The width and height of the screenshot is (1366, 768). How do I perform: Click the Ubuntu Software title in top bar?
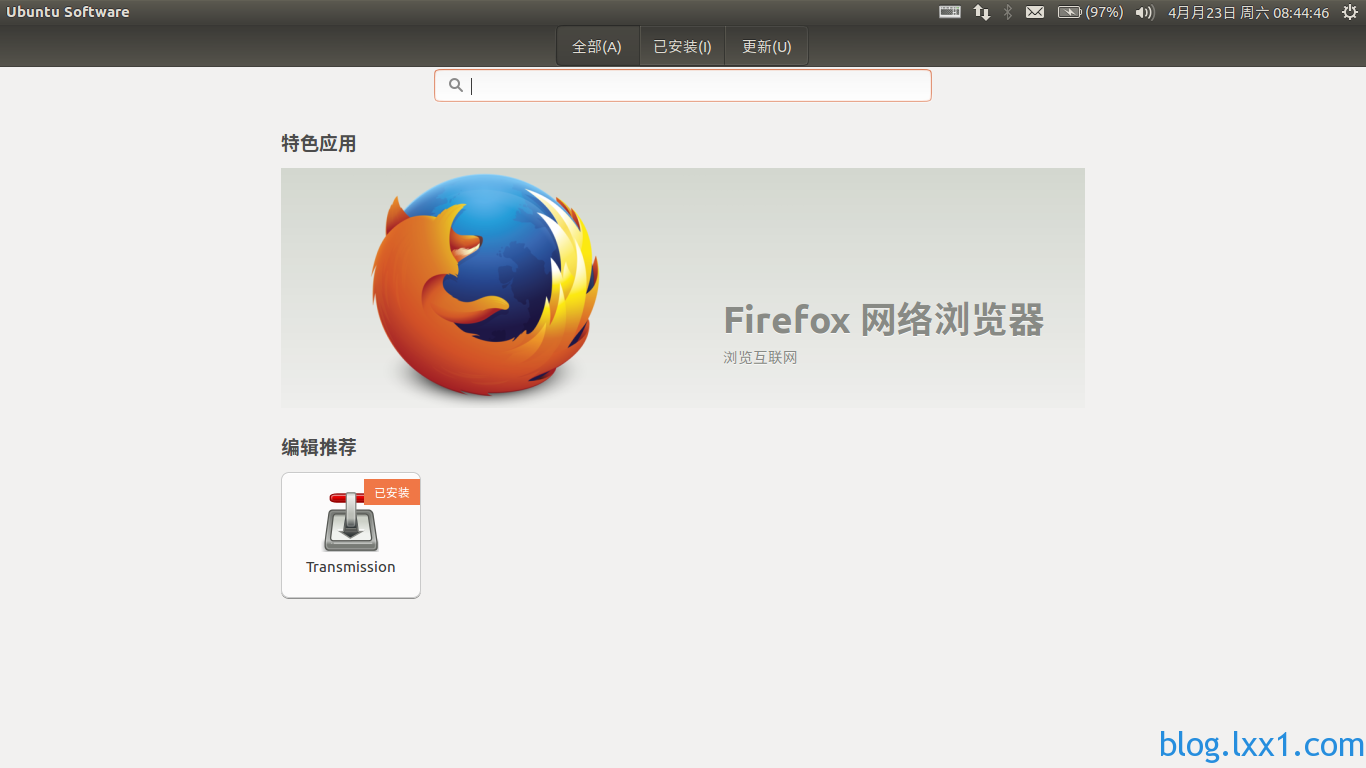pos(68,12)
